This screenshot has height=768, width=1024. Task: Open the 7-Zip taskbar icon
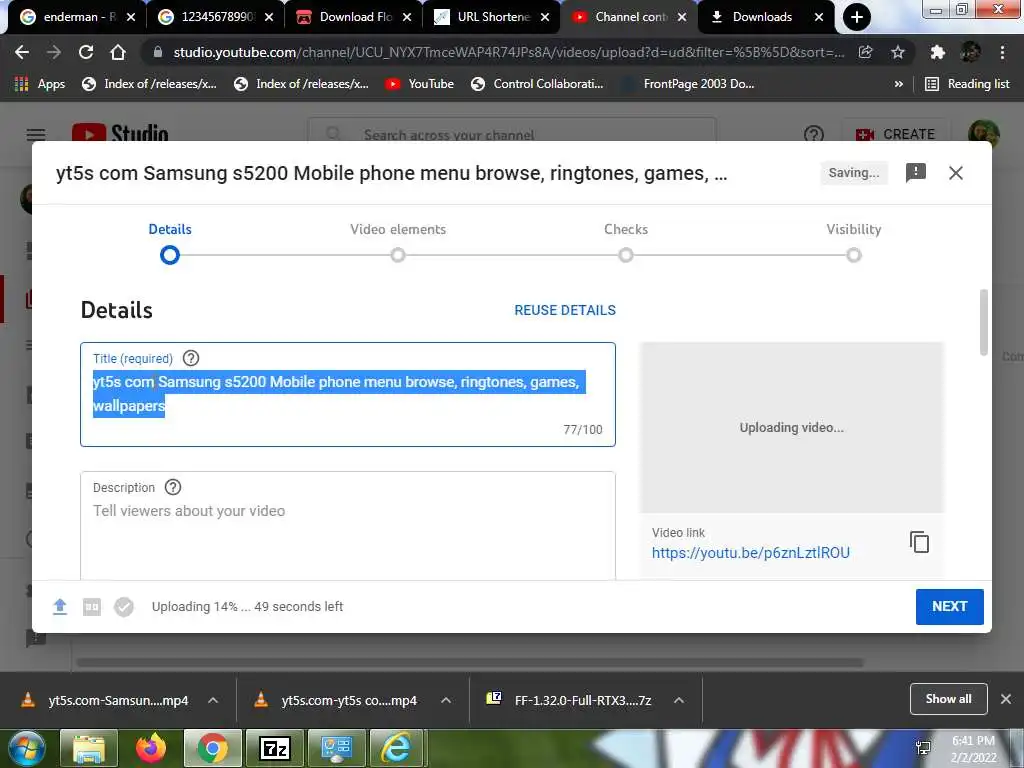[274, 748]
